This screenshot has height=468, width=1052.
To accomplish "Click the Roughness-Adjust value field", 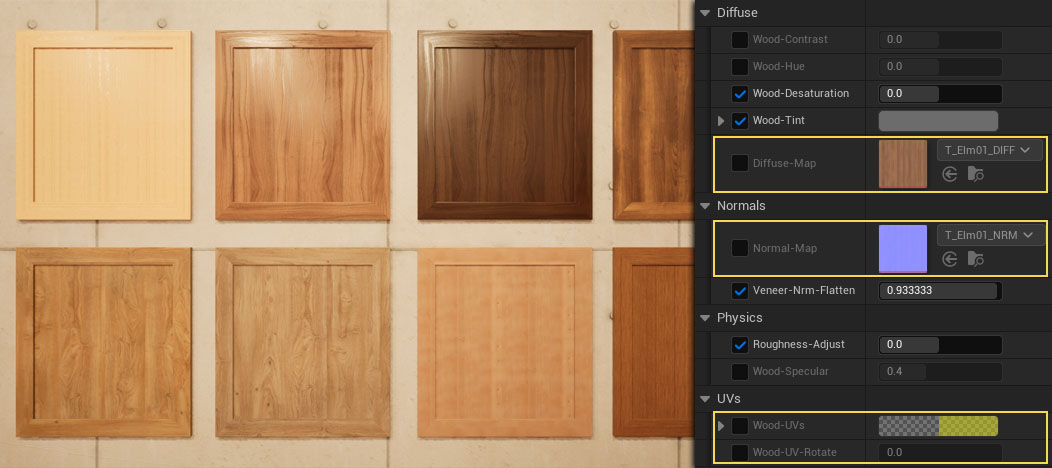I will (x=940, y=345).
